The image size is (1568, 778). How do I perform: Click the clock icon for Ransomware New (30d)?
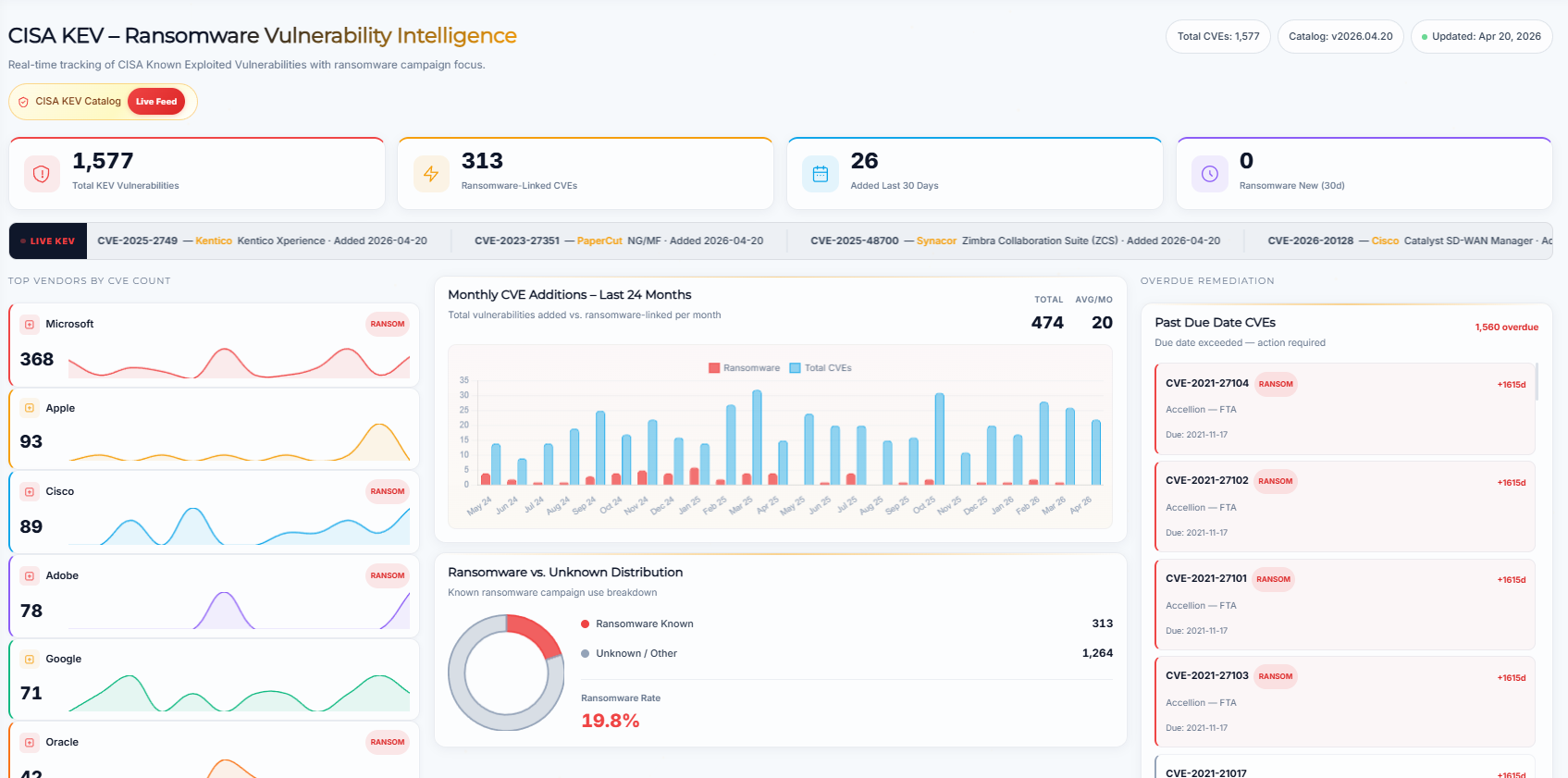tap(1210, 174)
